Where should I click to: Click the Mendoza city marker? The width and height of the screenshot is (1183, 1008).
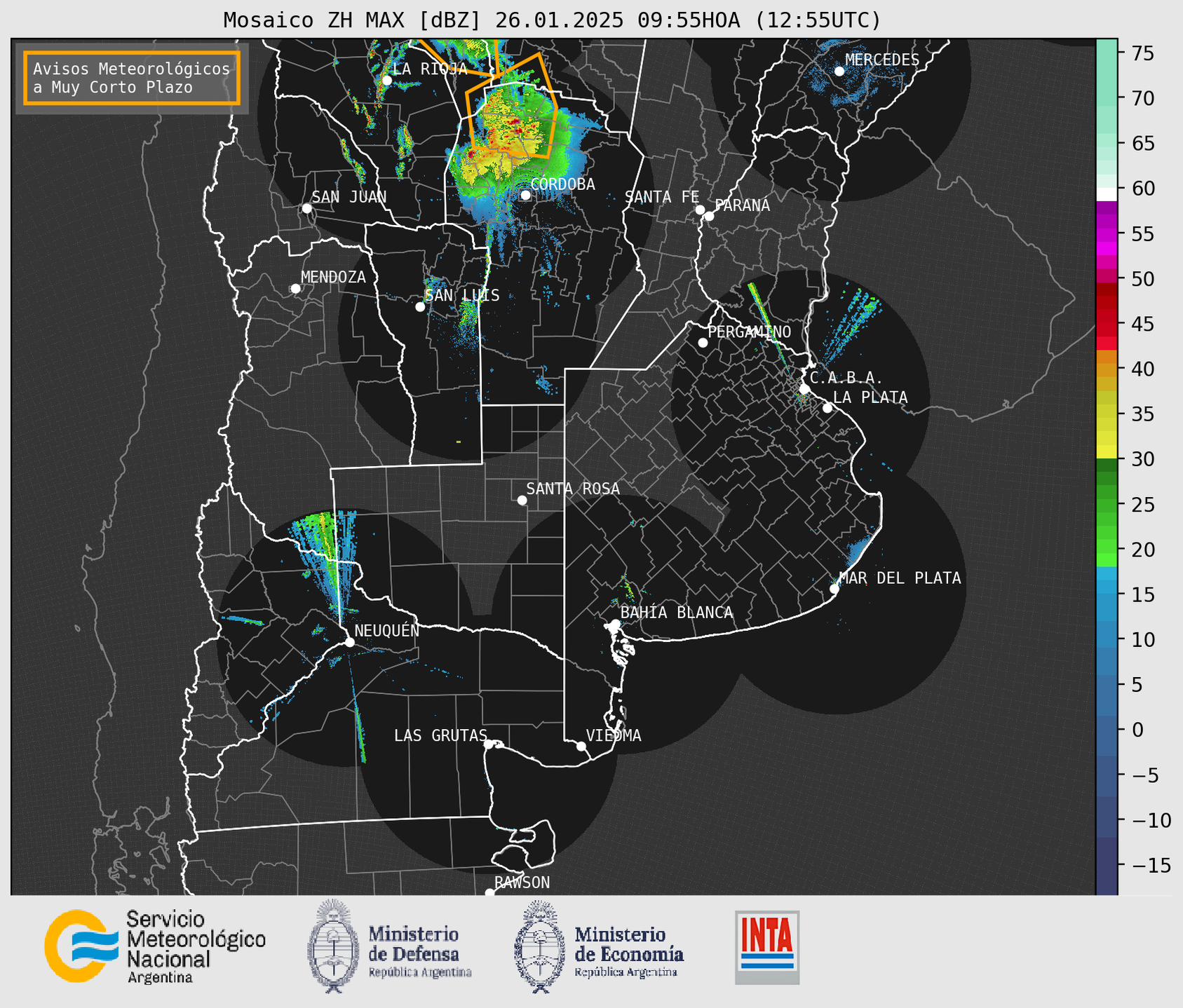click(x=296, y=289)
